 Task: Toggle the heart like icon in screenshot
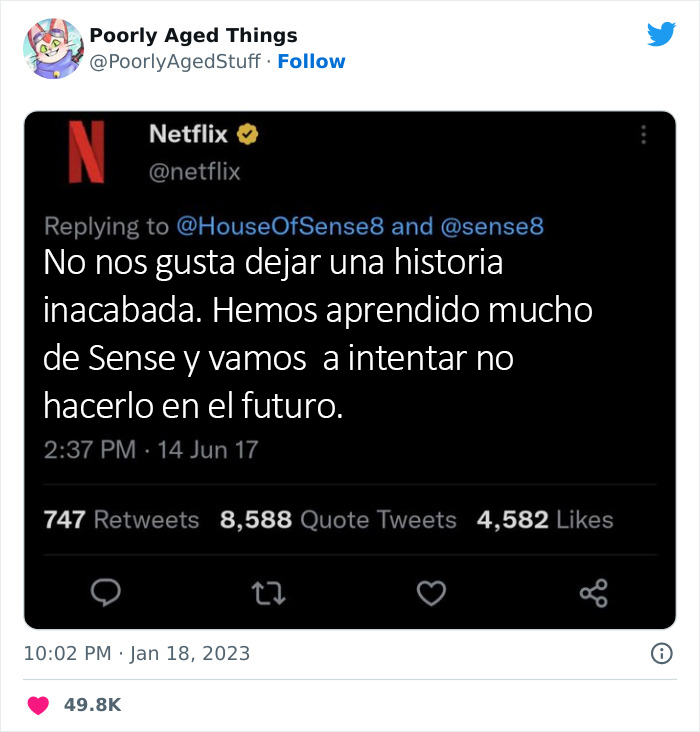[431, 593]
